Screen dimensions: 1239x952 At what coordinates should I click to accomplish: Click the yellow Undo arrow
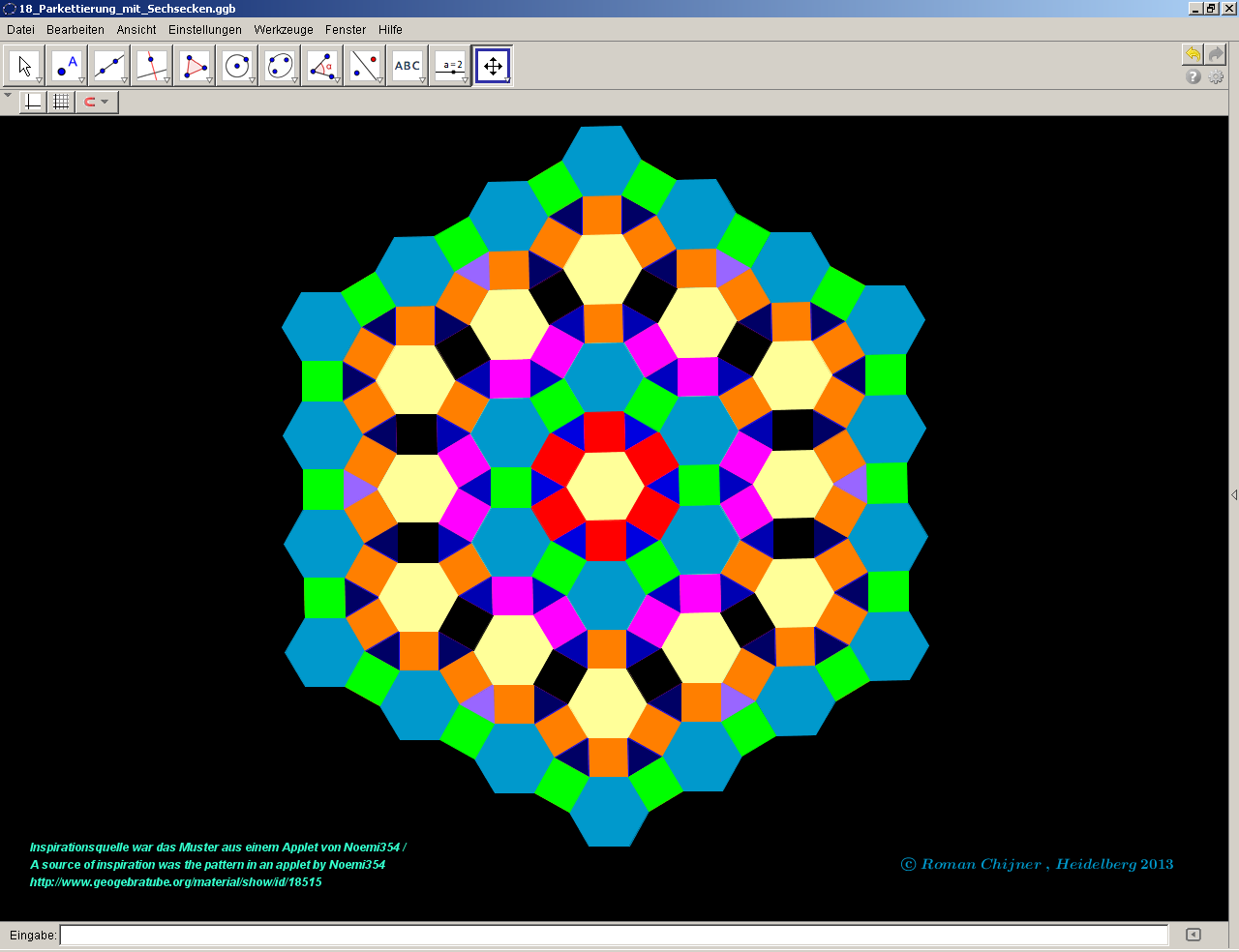[x=1193, y=54]
